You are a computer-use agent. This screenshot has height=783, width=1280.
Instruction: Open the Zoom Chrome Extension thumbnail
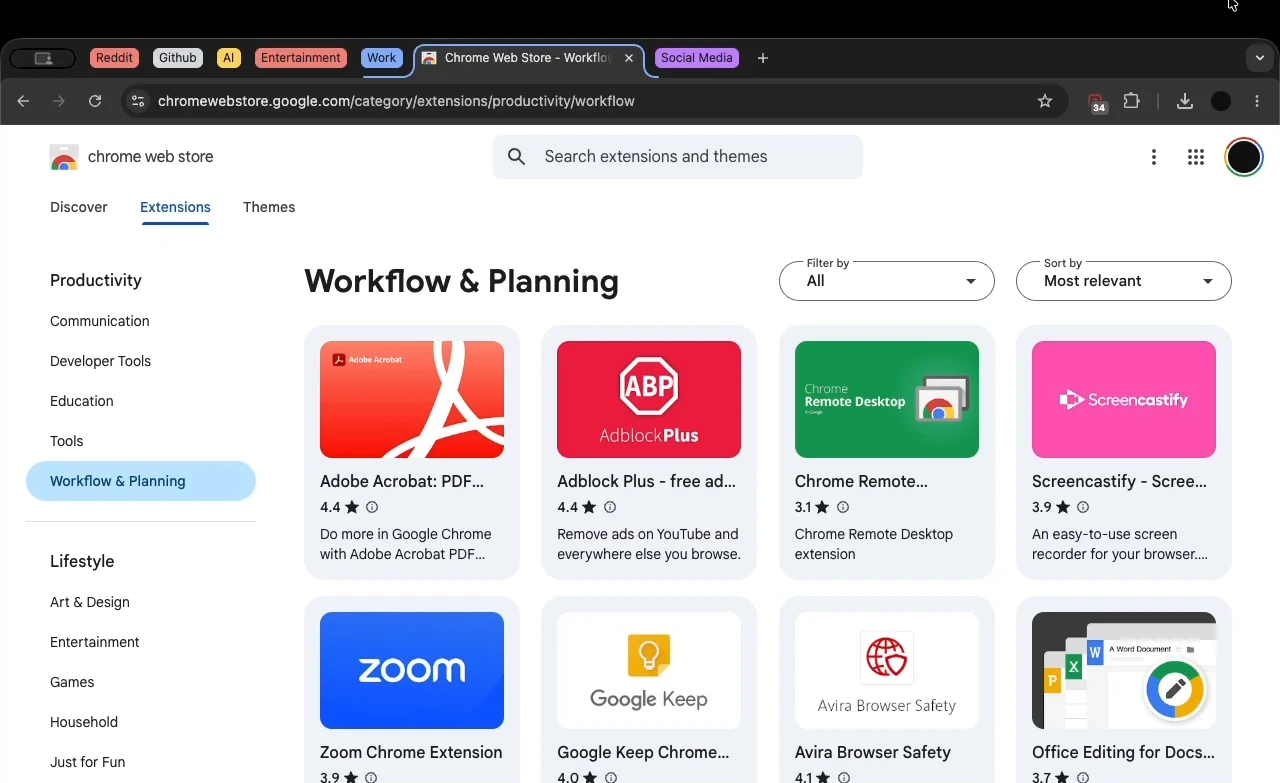tap(412, 670)
